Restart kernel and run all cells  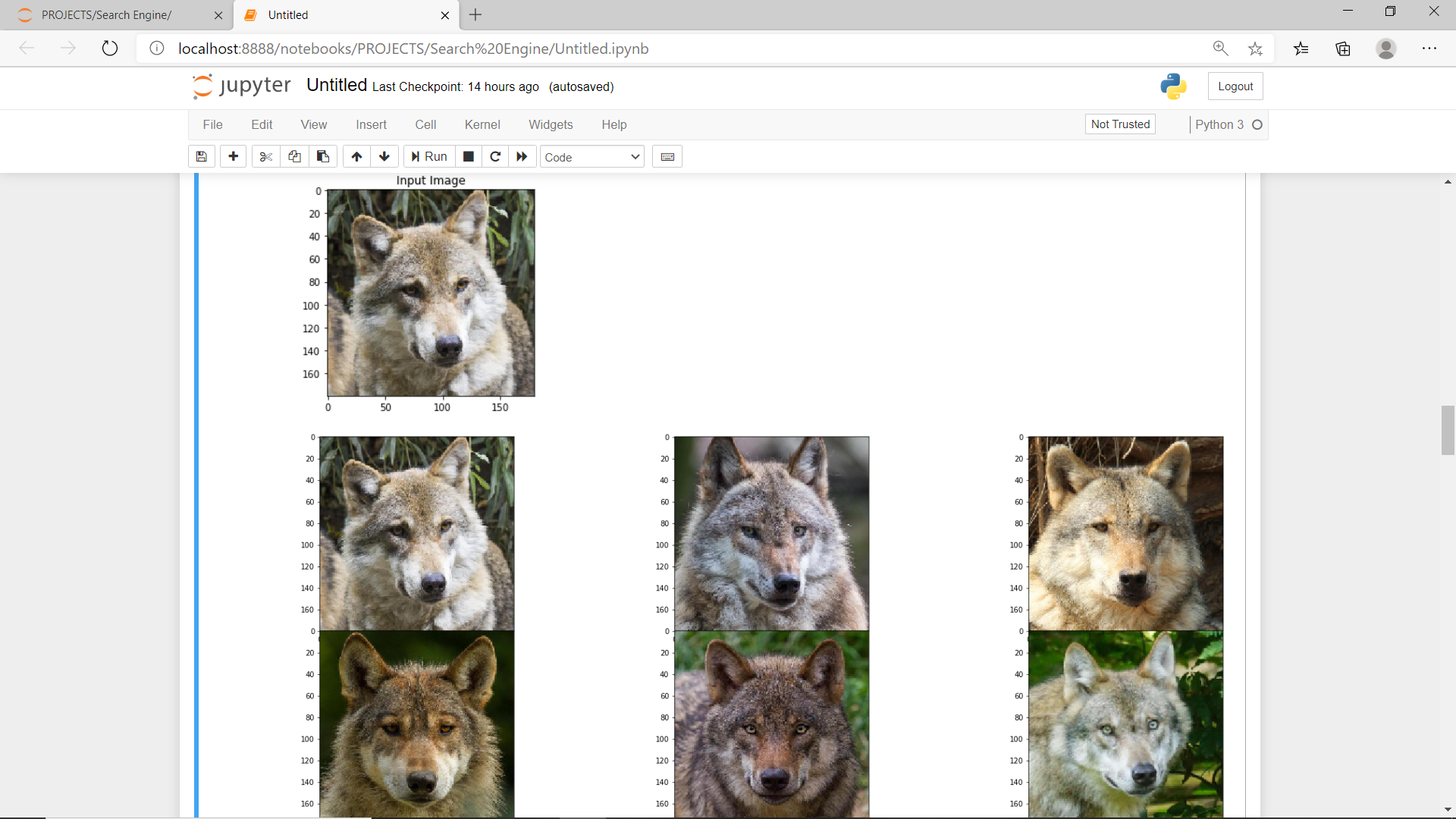pyautogui.click(x=522, y=156)
